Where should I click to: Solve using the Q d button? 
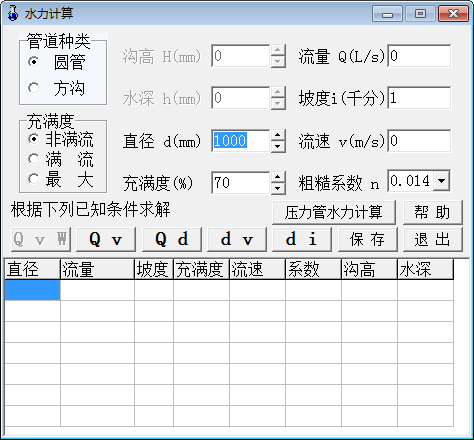click(x=172, y=239)
